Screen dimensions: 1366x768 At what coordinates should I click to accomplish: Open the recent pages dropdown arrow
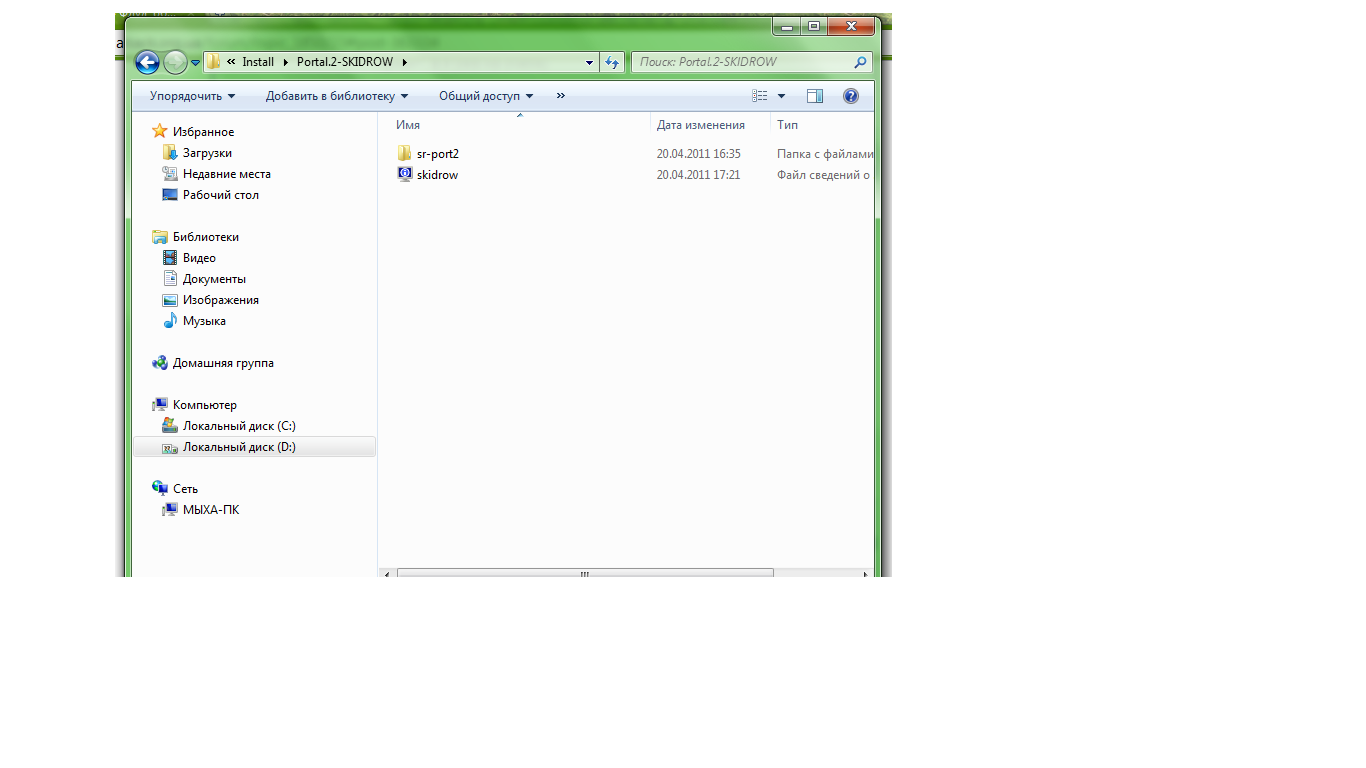point(195,63)
